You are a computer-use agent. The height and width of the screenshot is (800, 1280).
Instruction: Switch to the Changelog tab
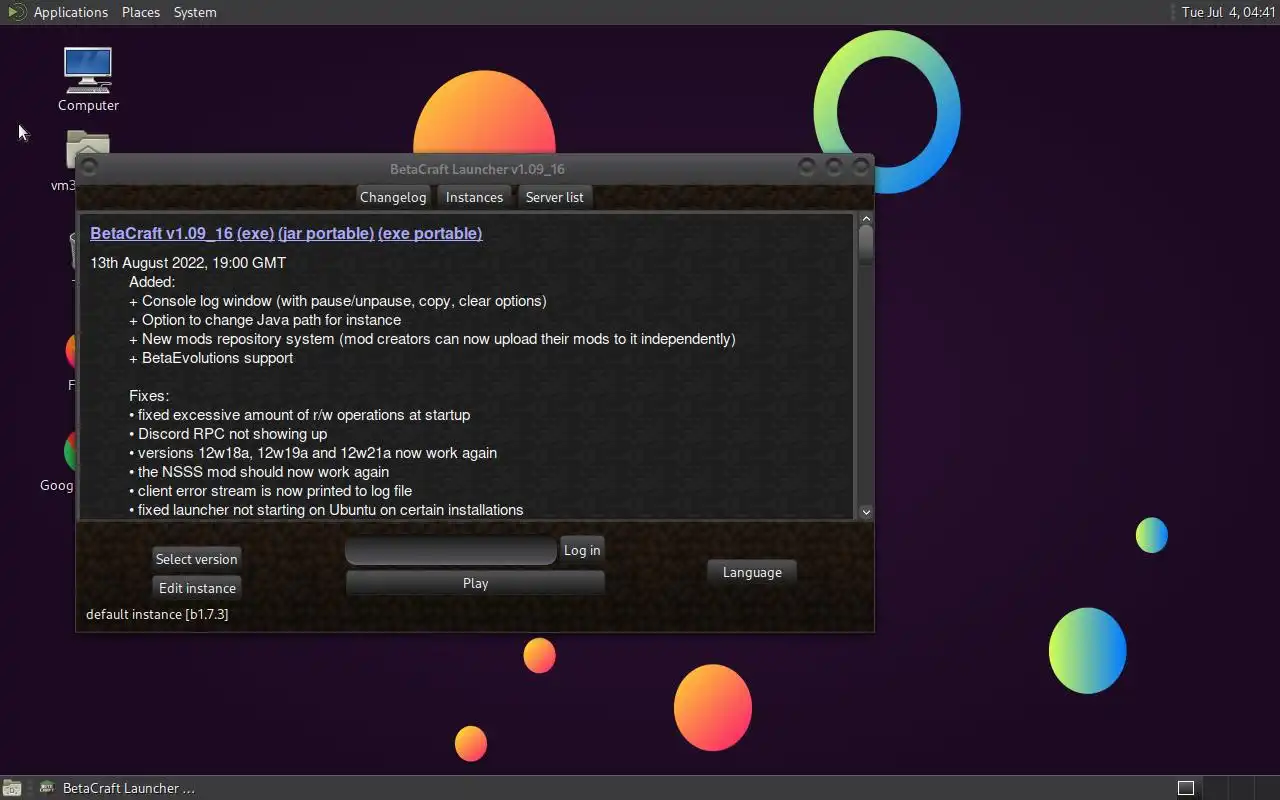point(393,197)
